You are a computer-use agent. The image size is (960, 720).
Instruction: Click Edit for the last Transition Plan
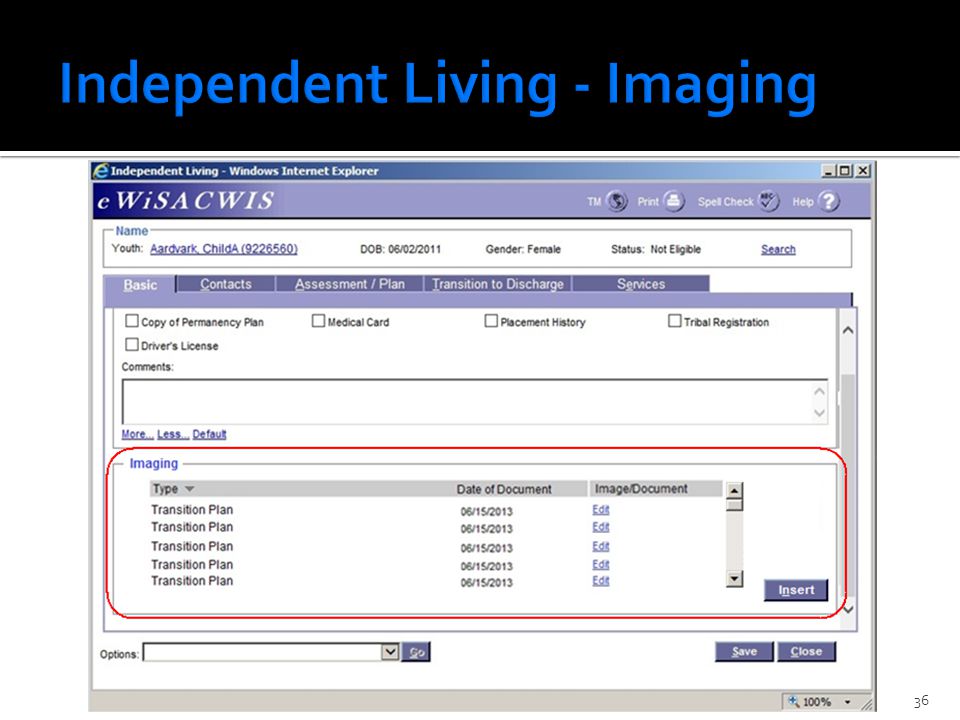tap(601, 580)
